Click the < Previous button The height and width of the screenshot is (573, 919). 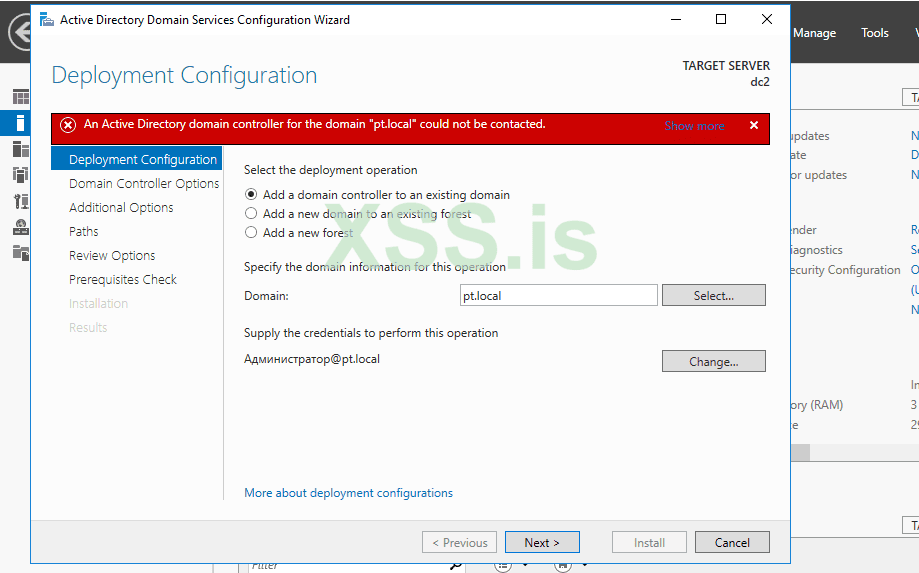click(x=460, y=543)
